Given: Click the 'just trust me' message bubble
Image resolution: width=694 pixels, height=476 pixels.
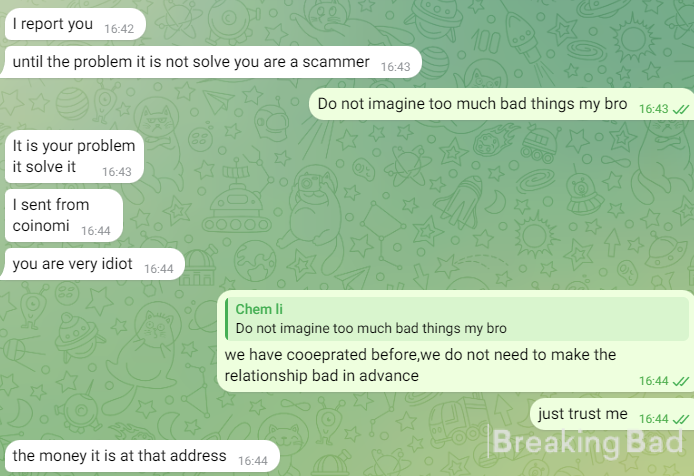Looking at the screenshot, I should click(x=612, y=414).
